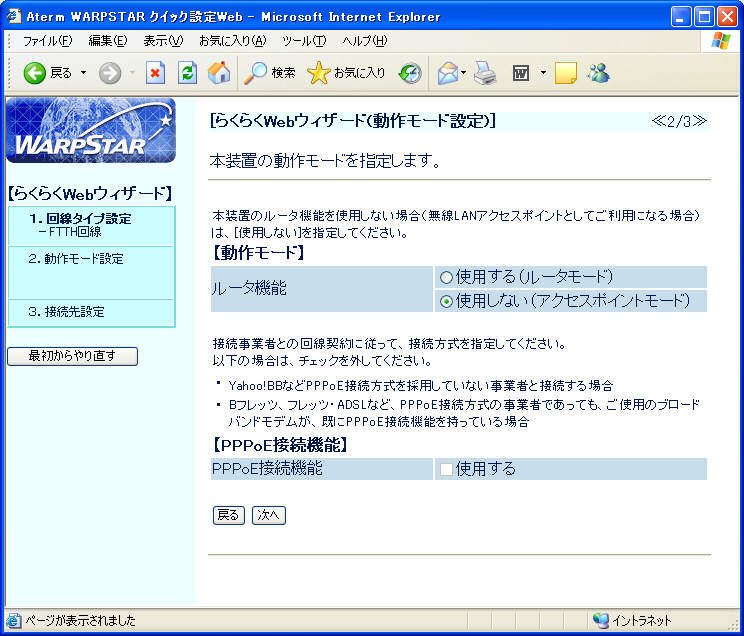
Task: Toggle the PPPoE接続機能 使用する checkbox
Action: click(446, 469)
